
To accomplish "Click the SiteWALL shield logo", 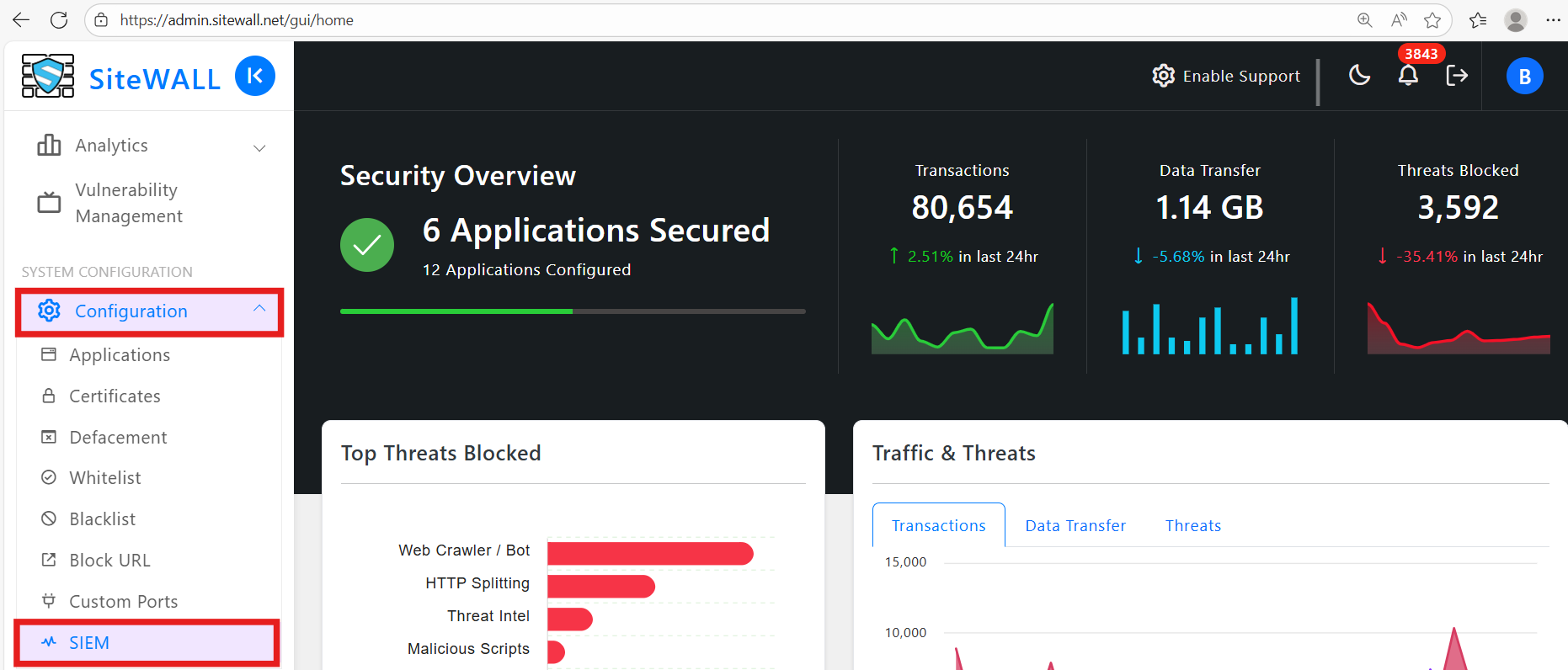I will point(48,77).
